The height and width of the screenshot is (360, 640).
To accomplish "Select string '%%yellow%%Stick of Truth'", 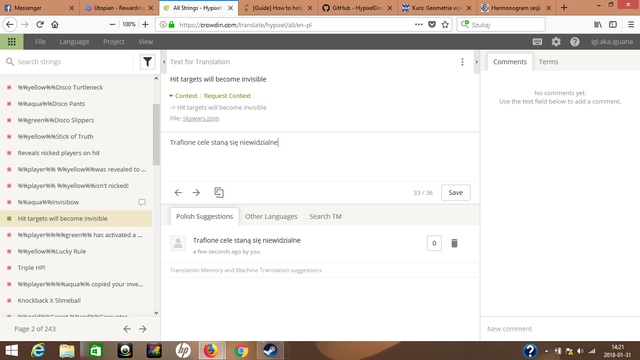I will [76, 136].
